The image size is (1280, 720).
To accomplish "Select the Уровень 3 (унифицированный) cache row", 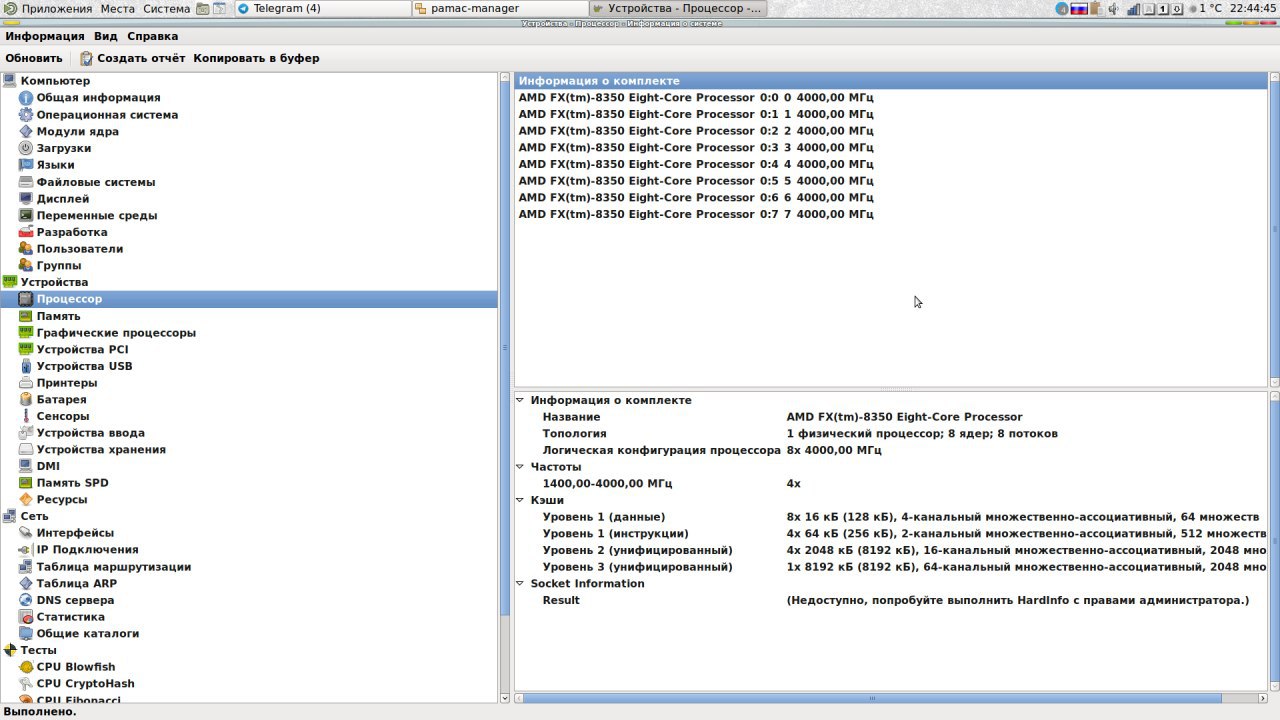I will click(x=890, y=567).
